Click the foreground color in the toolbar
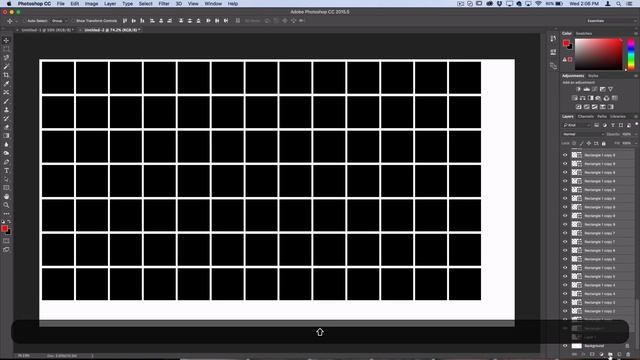The image size is (640, 360). [x=4, y=228]
